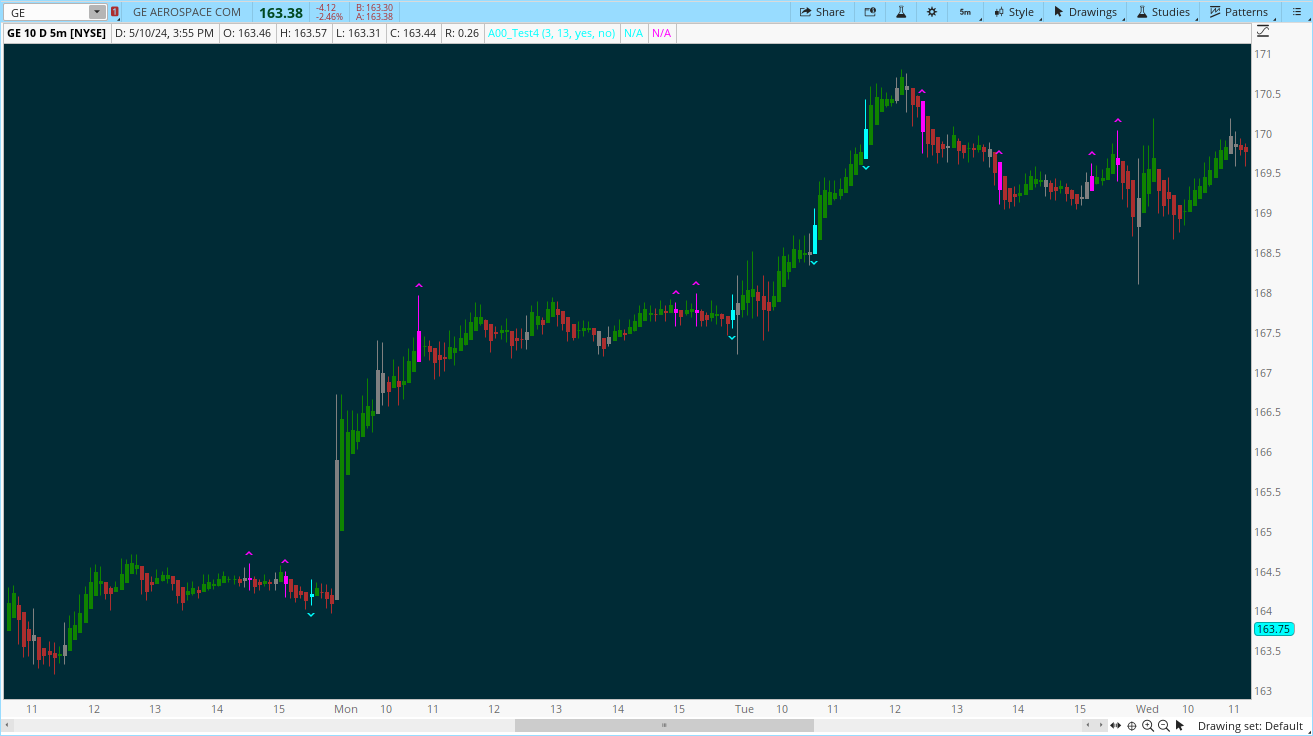1313x736 pixels.
Task: Click the GE symbol input field
Action: tap(46, 12)
